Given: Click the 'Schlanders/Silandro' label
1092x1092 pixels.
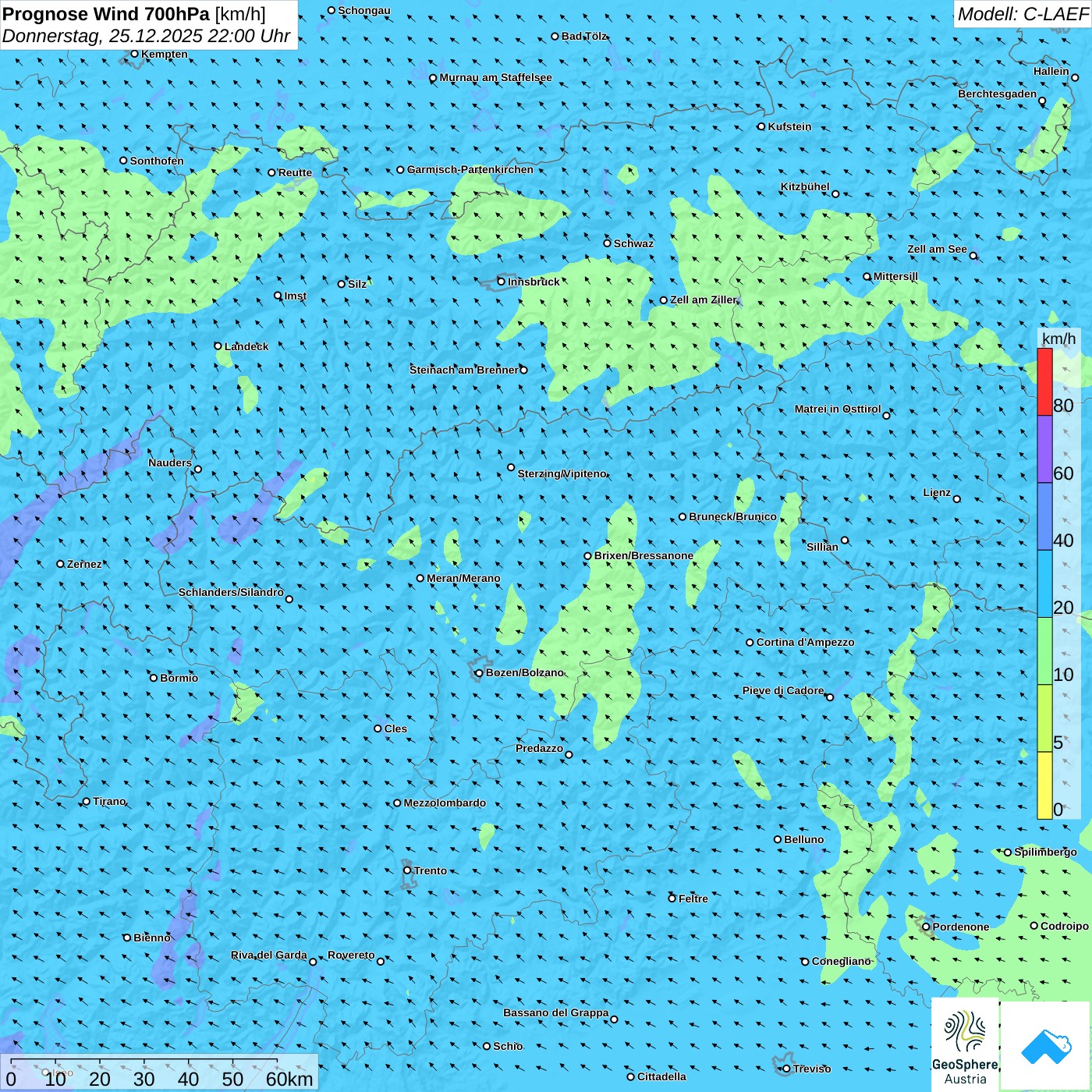Looking at the screenshot, I should pos(231,592).
